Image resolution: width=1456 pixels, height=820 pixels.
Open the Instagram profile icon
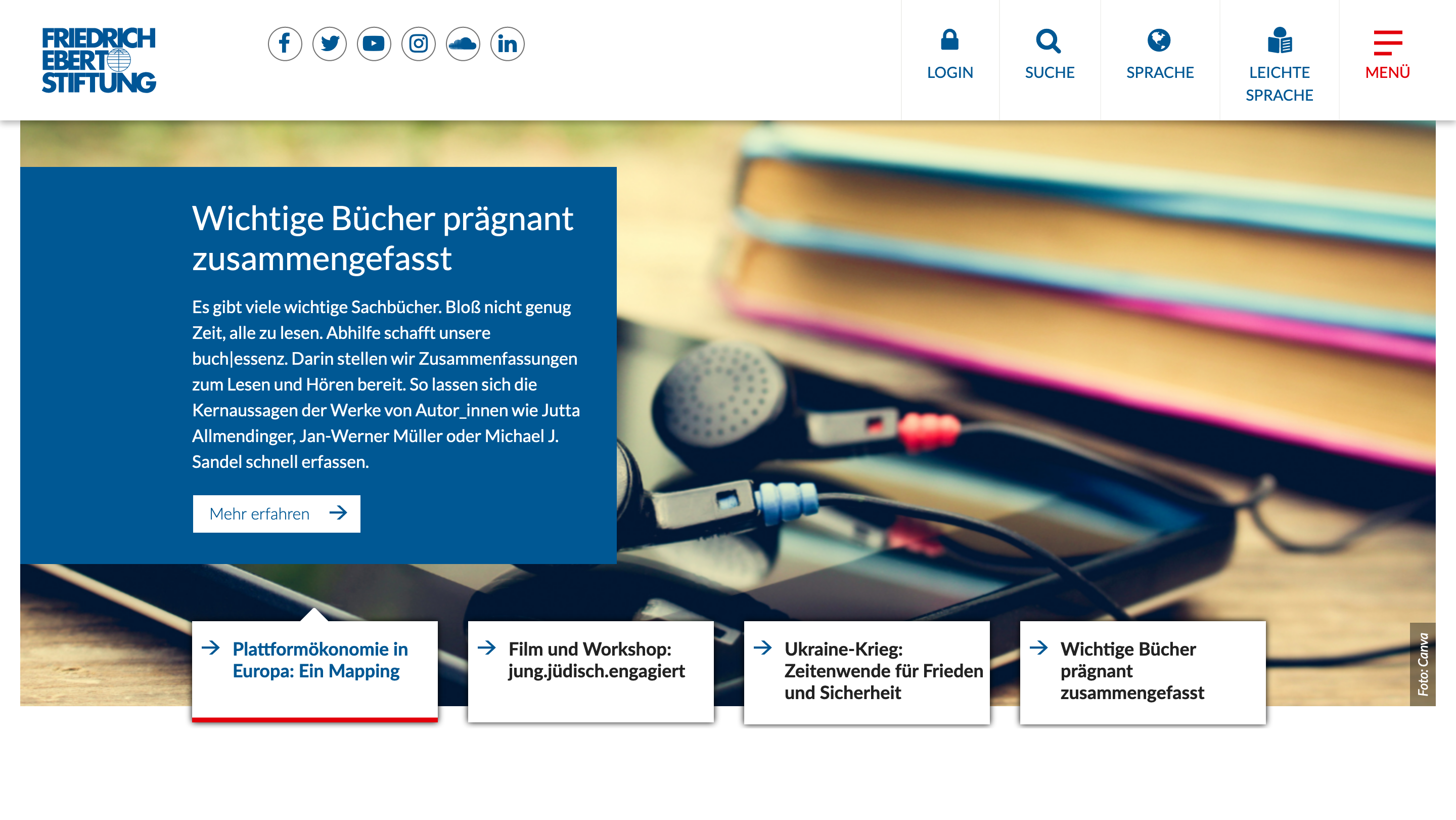418,43
